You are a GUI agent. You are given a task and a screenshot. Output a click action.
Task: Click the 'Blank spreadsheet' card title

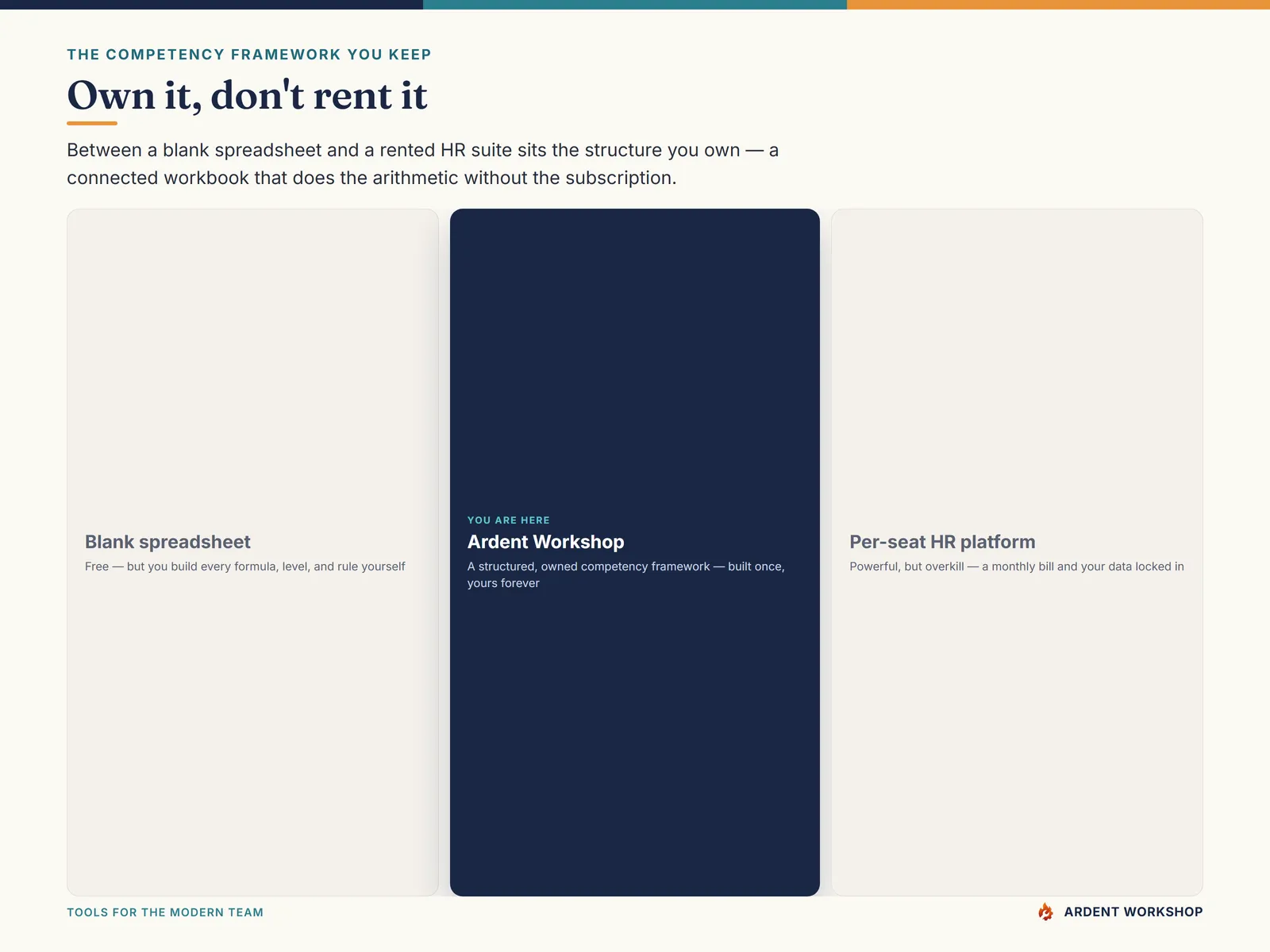coord(167,542)
